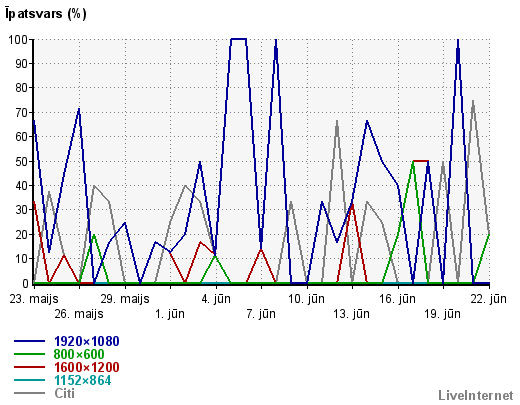Screen dimensions: 520x405
Task: Click the 40 value on y-axis
Action: 22,186
